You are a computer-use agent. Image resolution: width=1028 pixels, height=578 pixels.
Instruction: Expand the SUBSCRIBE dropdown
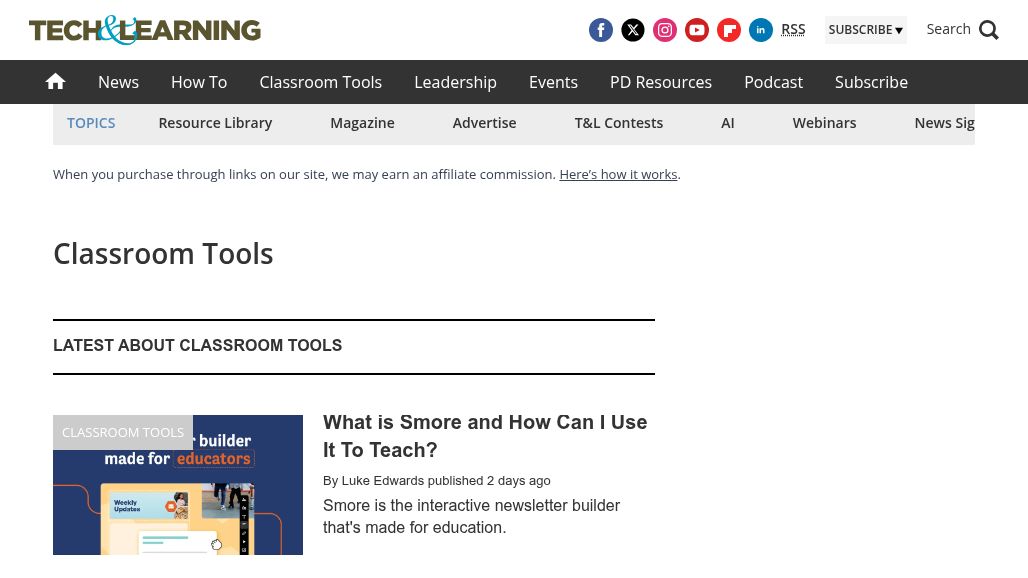(x=865, y=30)
